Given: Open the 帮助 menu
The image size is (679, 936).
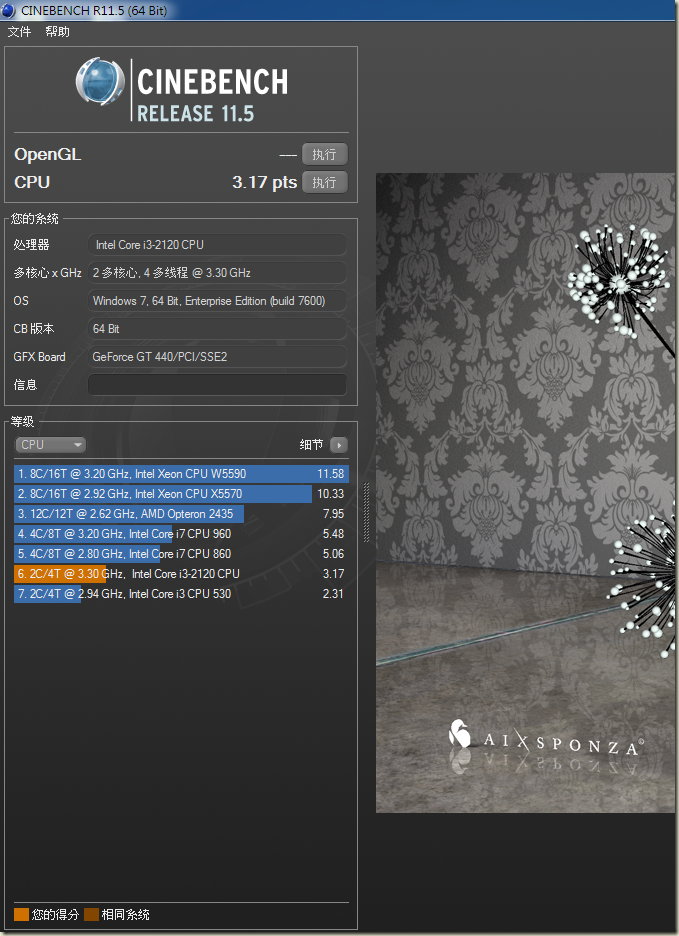Looking at the screenshot, I should point(57,32).
